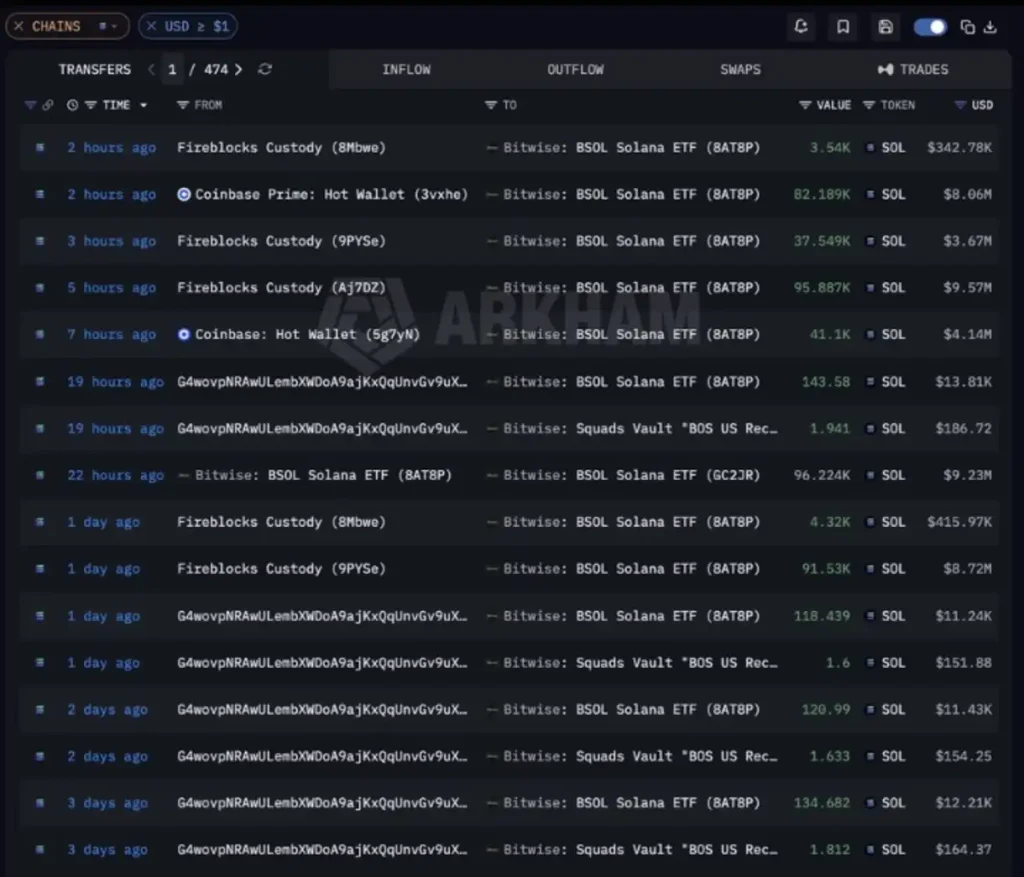The width and height of the screenshot is (1024, 877).
Task: Click the SOL token in $4.14M row
Action: click(x=893, y=334)
